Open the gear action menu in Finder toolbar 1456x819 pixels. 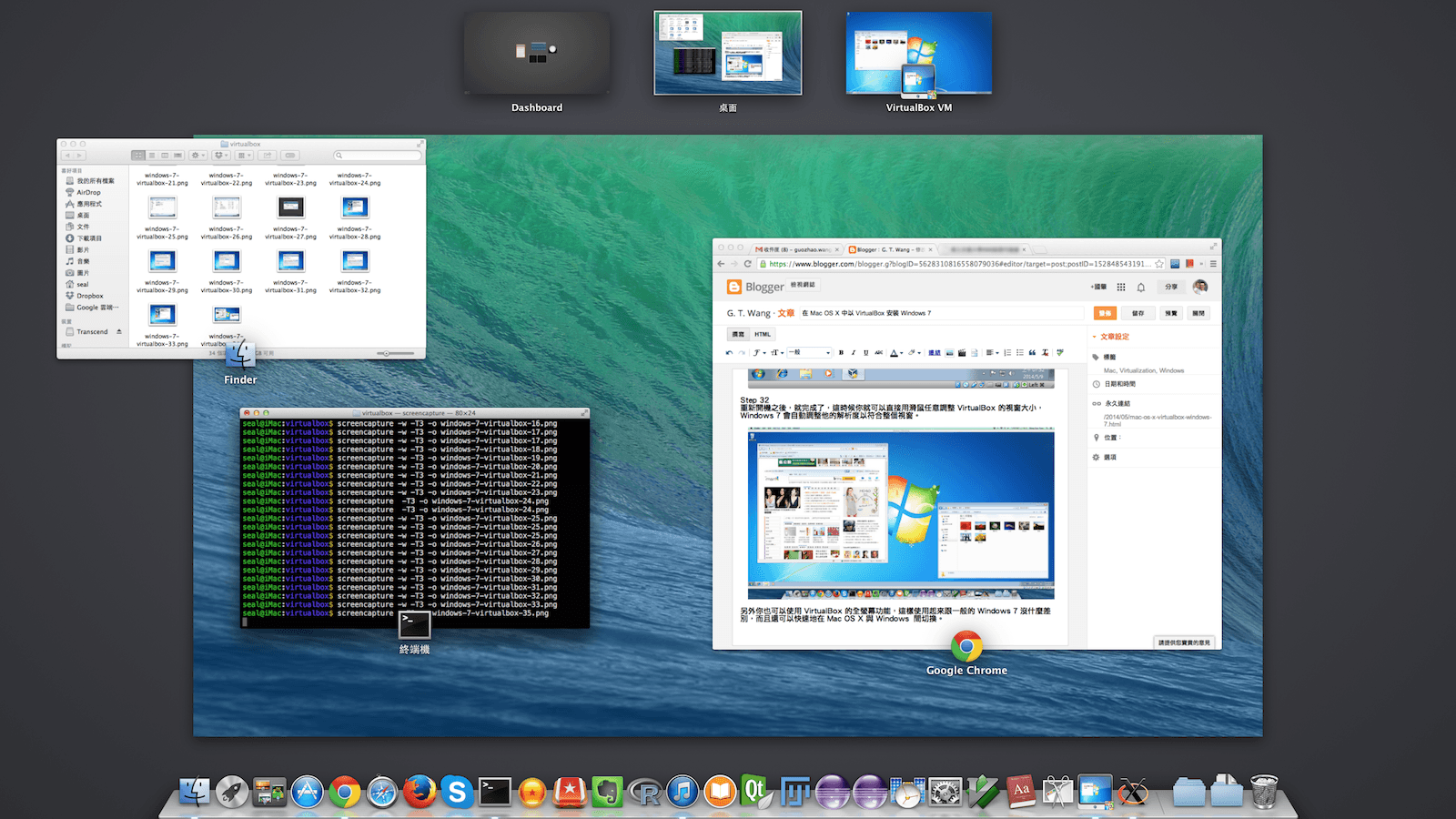[197, 155]
